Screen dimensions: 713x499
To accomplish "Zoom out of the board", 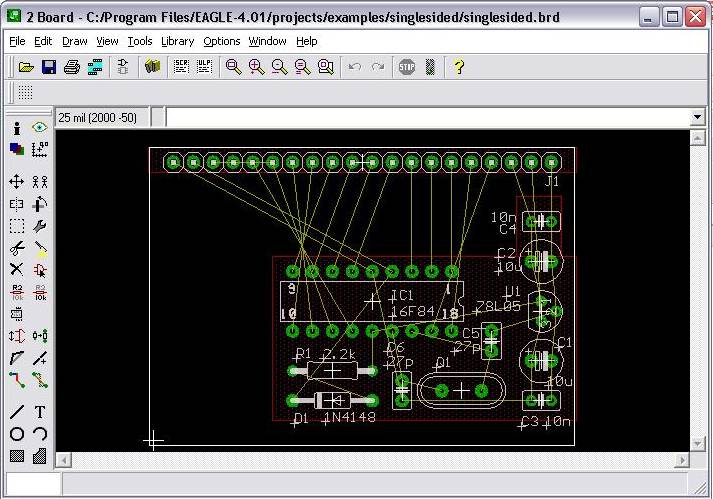I will (x=279, y=67).
